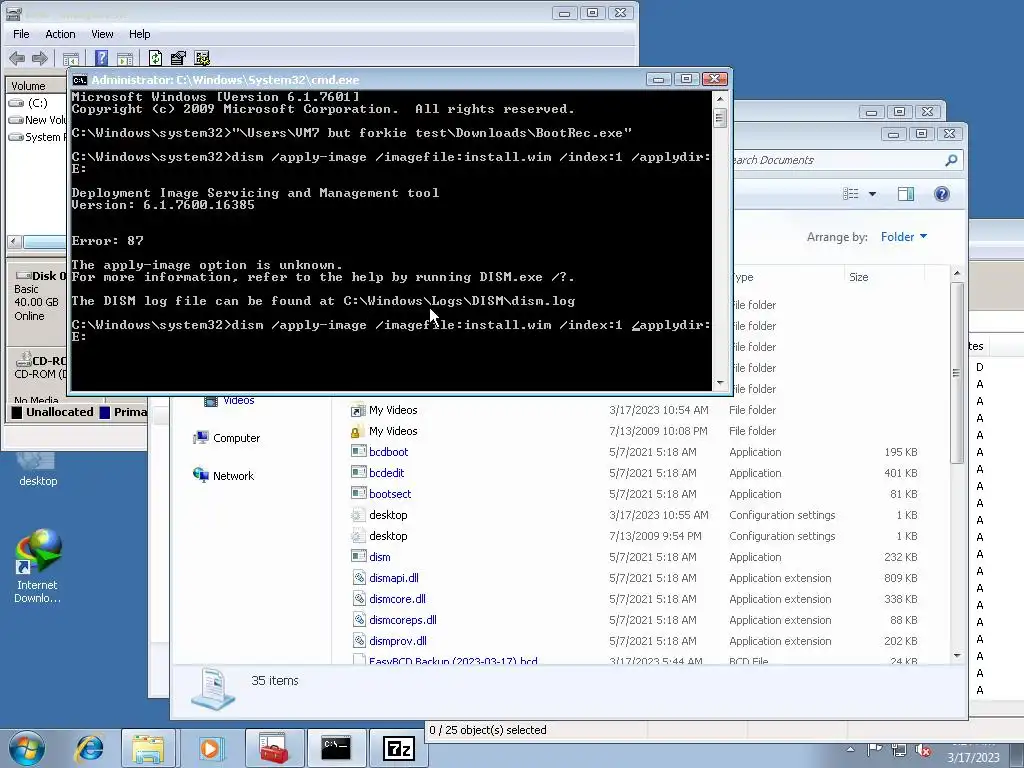Click the CD-ROM drive label in Disk Management
Viewport: 1024px width, 768px height.
coord(39,367)
